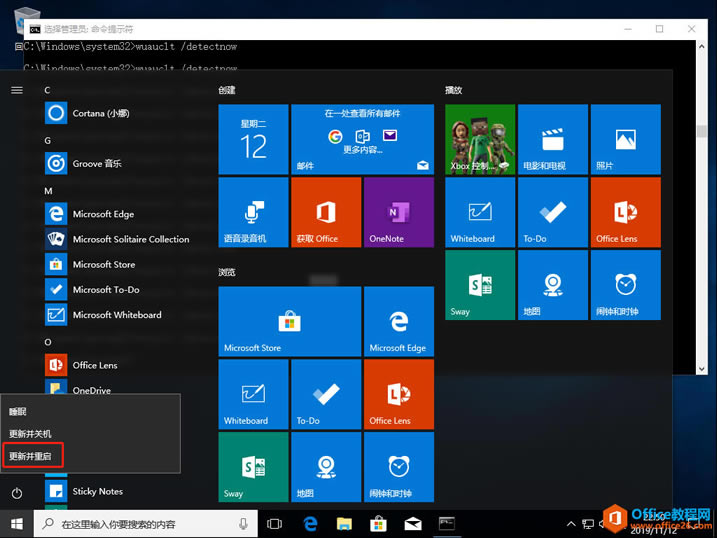Open Microsoft Edge tile in 浏览 group
Viewport: 717px width, 538px height.
399,321
